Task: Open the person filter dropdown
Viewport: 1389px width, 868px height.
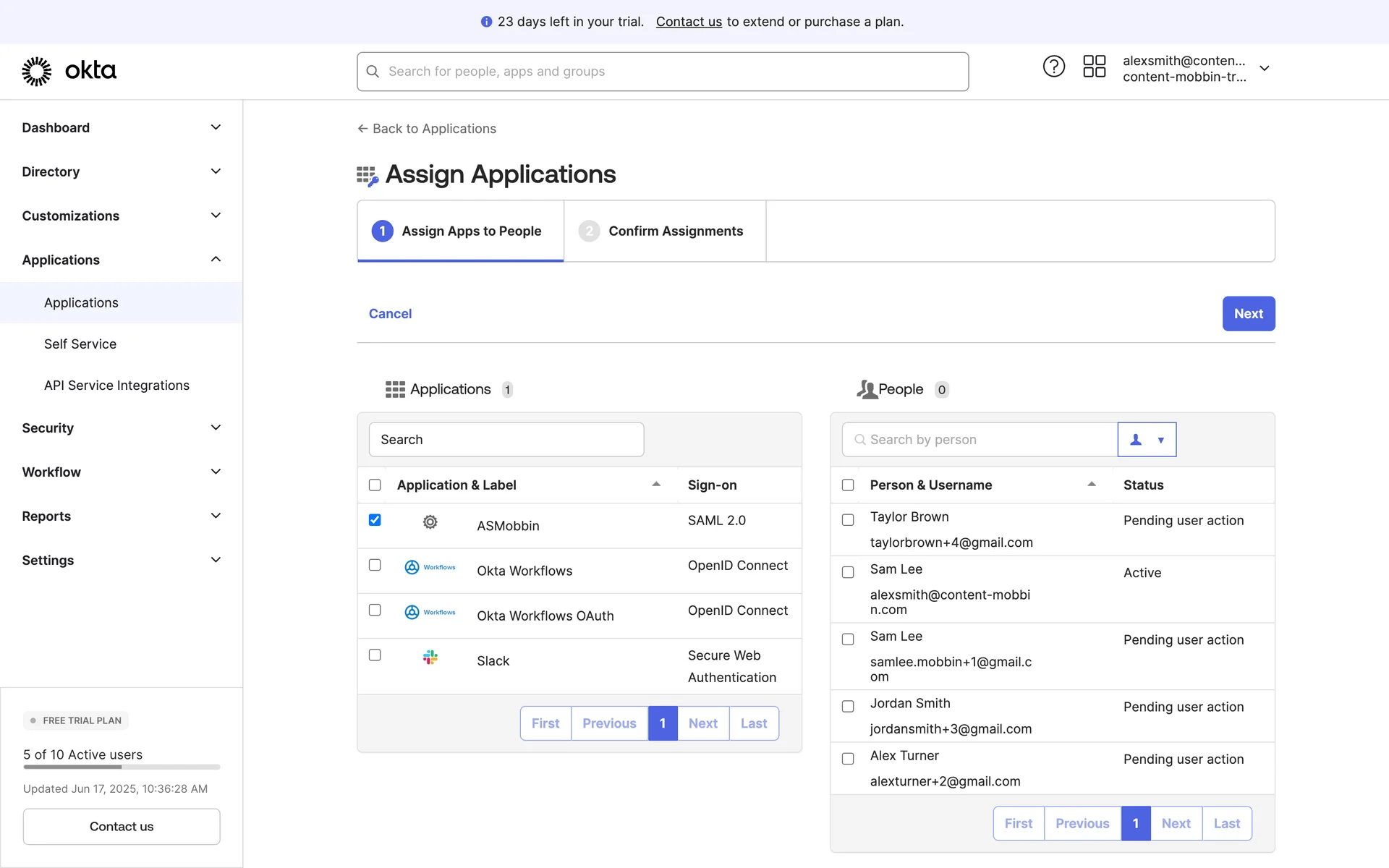Action: 1147,440
